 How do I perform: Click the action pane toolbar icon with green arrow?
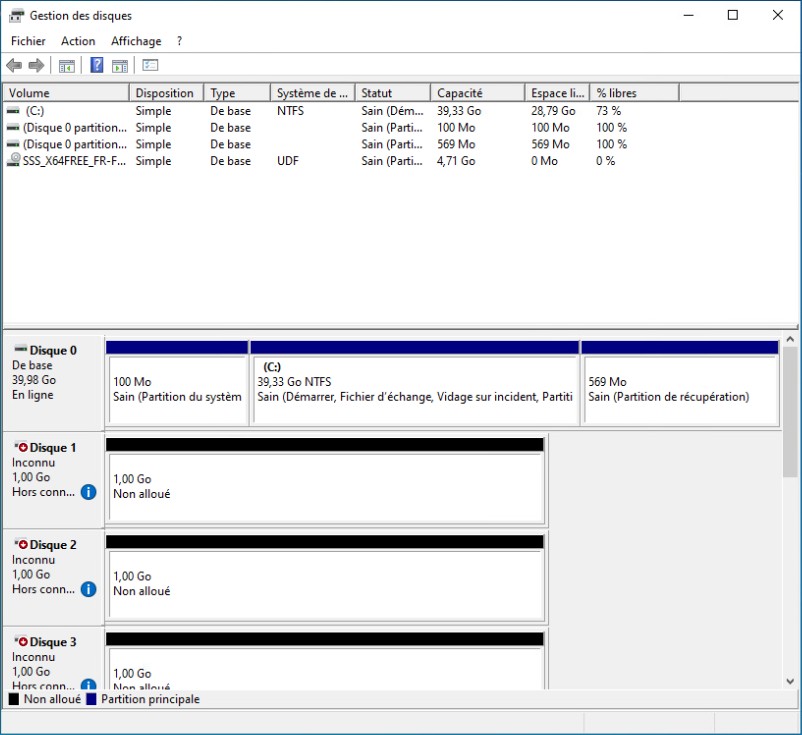coord(120,65)
